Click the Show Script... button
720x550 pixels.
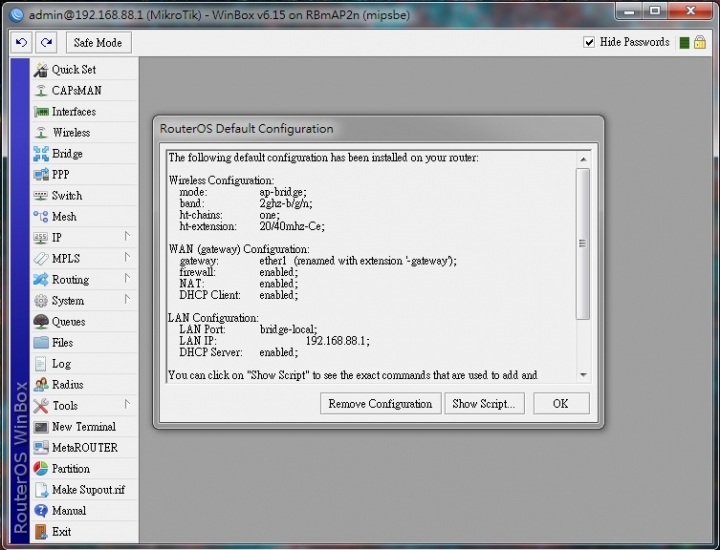coord(484,404)
